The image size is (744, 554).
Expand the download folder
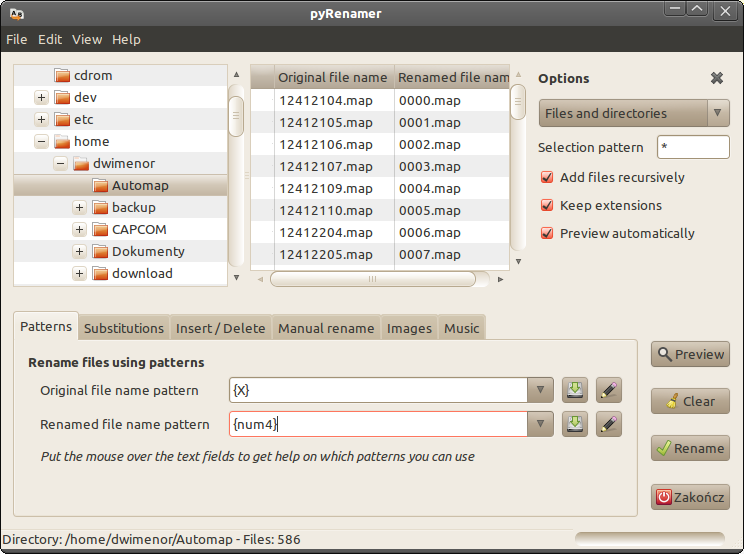(x=79, y=273)
